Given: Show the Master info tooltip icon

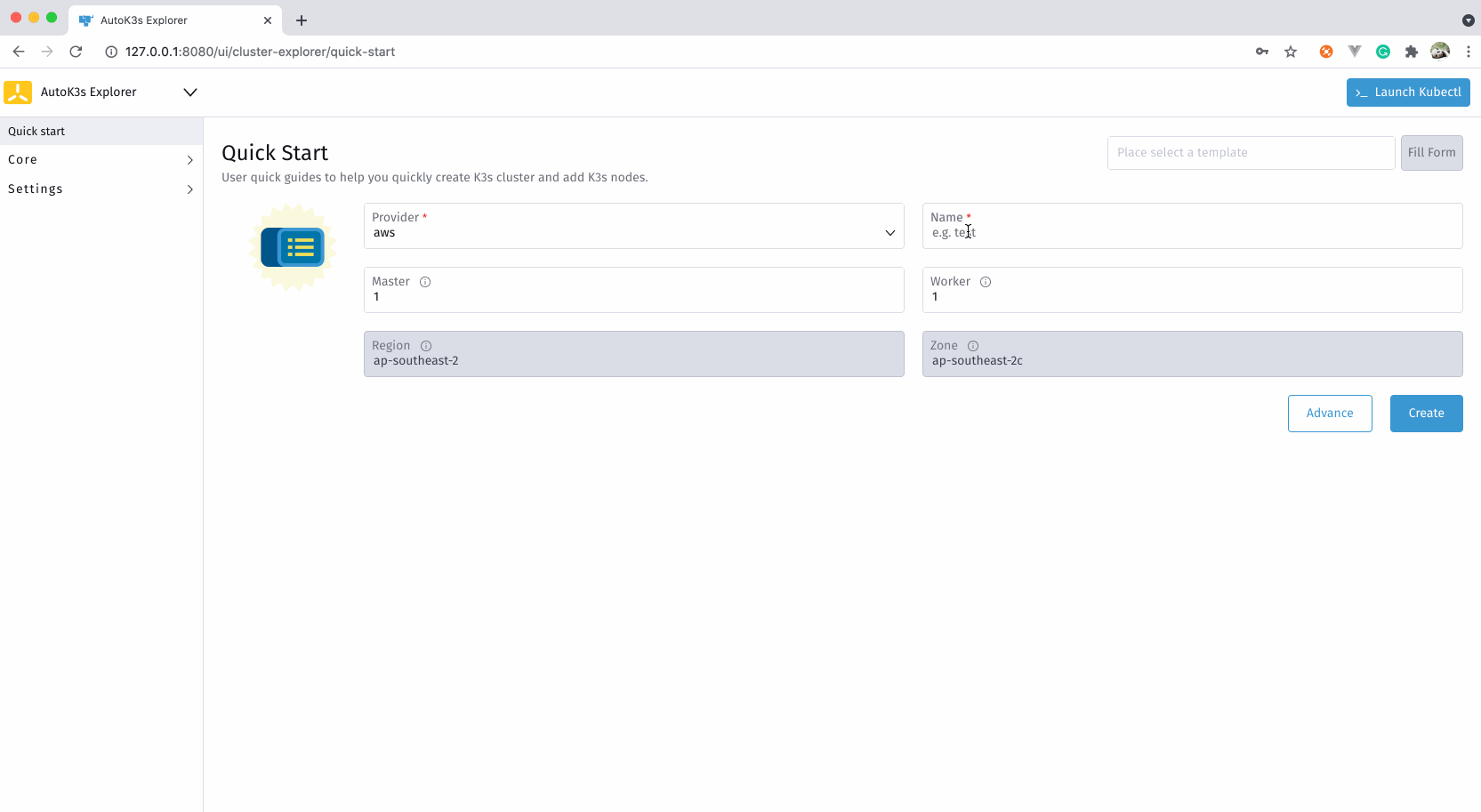Looking at the screenshot, I should [x=425, y=282].
